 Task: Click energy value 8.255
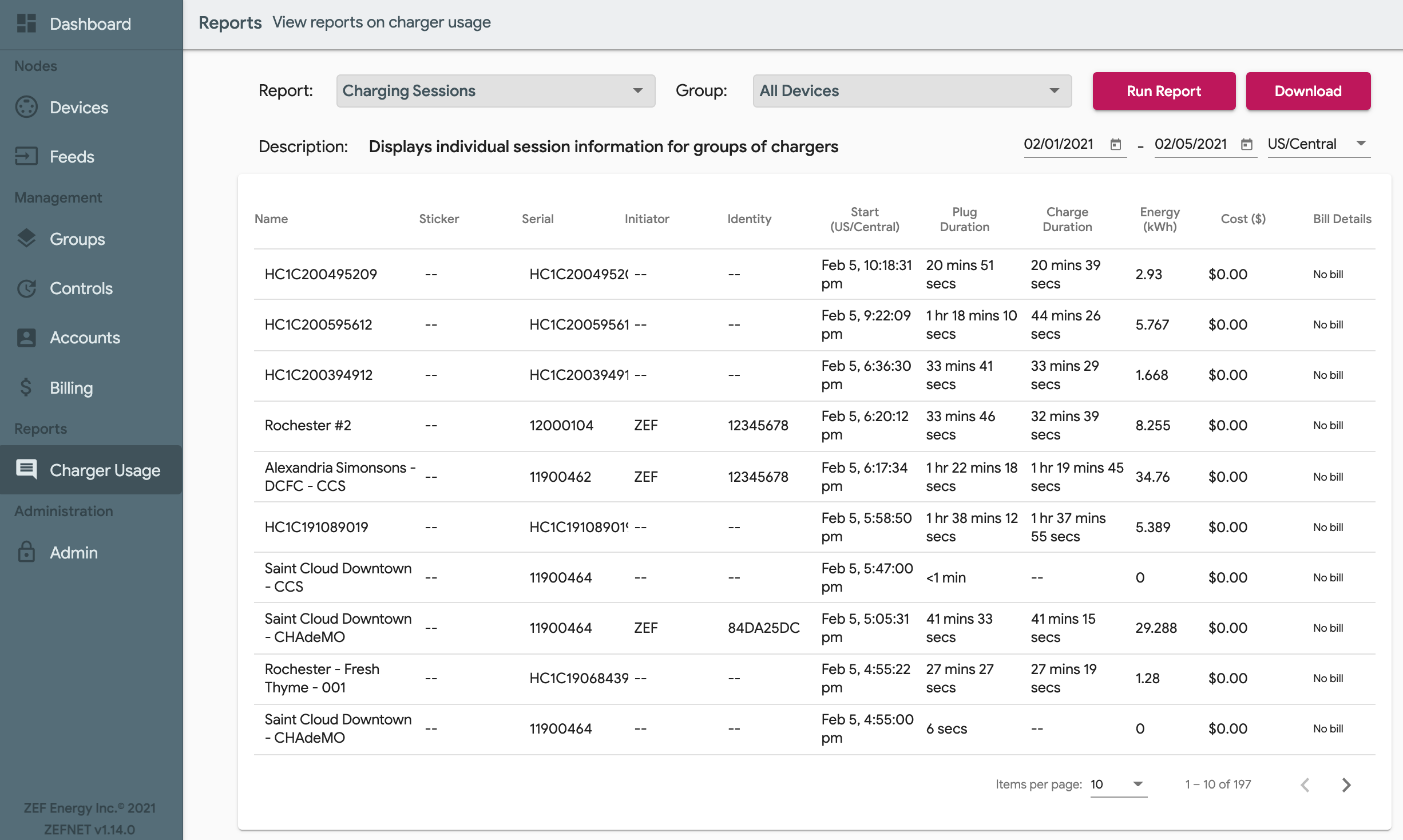[x=1153, y=425]
